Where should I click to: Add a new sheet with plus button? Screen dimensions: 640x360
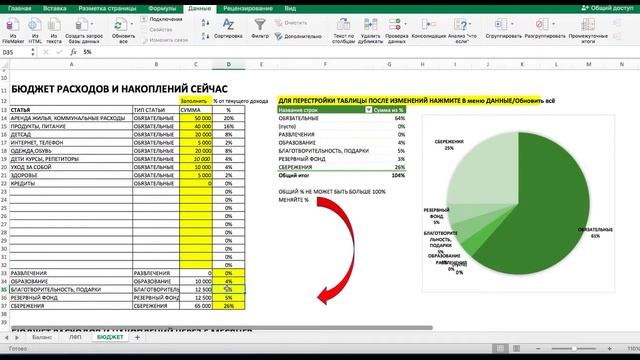pos(138,337)
